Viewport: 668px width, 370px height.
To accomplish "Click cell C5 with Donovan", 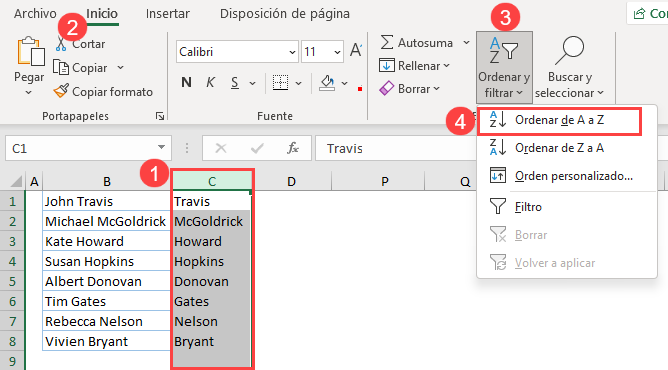I will (212, 281).
